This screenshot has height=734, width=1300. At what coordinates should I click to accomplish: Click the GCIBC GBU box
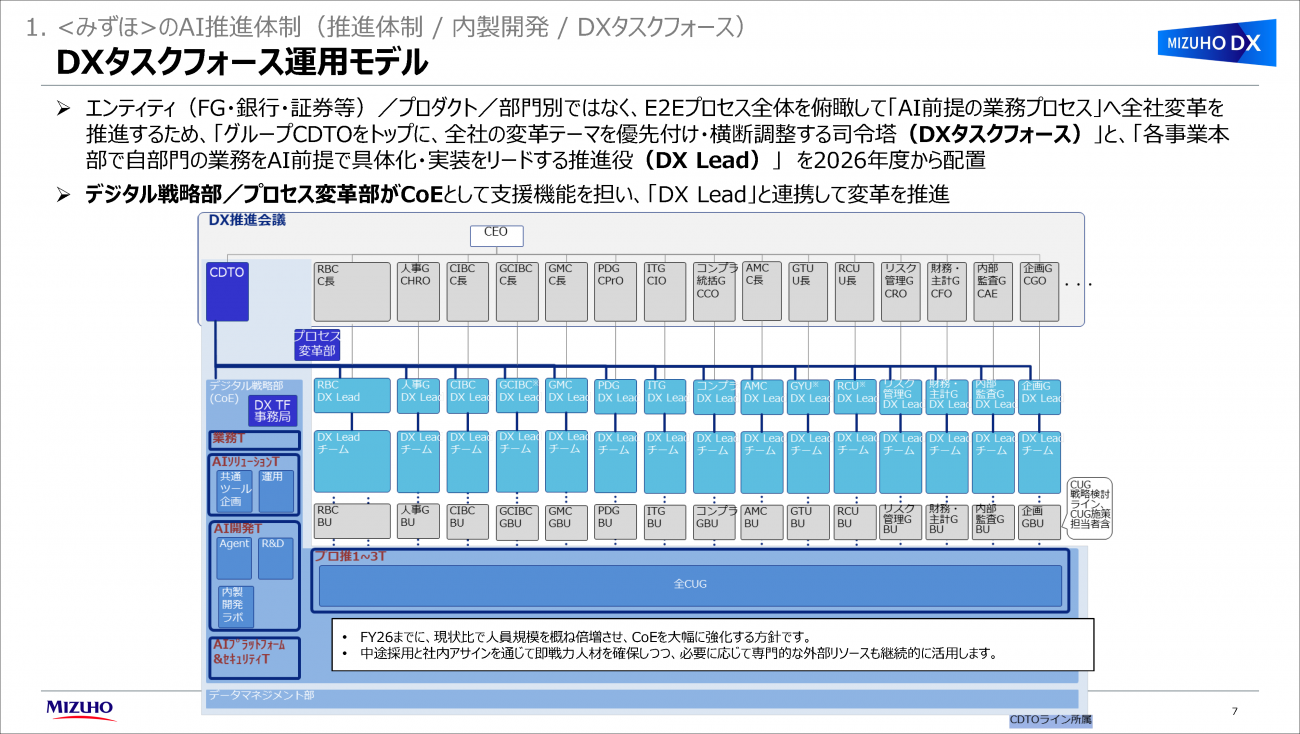[517, 521]
